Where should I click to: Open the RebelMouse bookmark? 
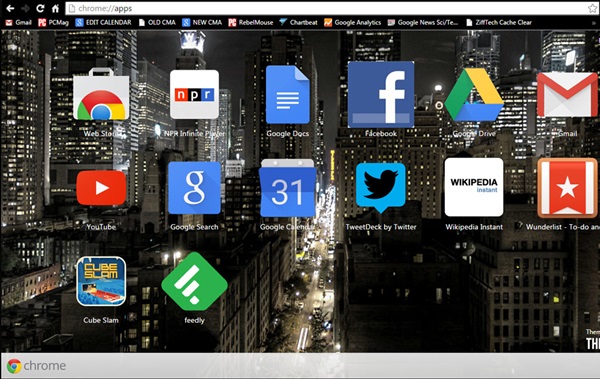click(x=251, y=22)
